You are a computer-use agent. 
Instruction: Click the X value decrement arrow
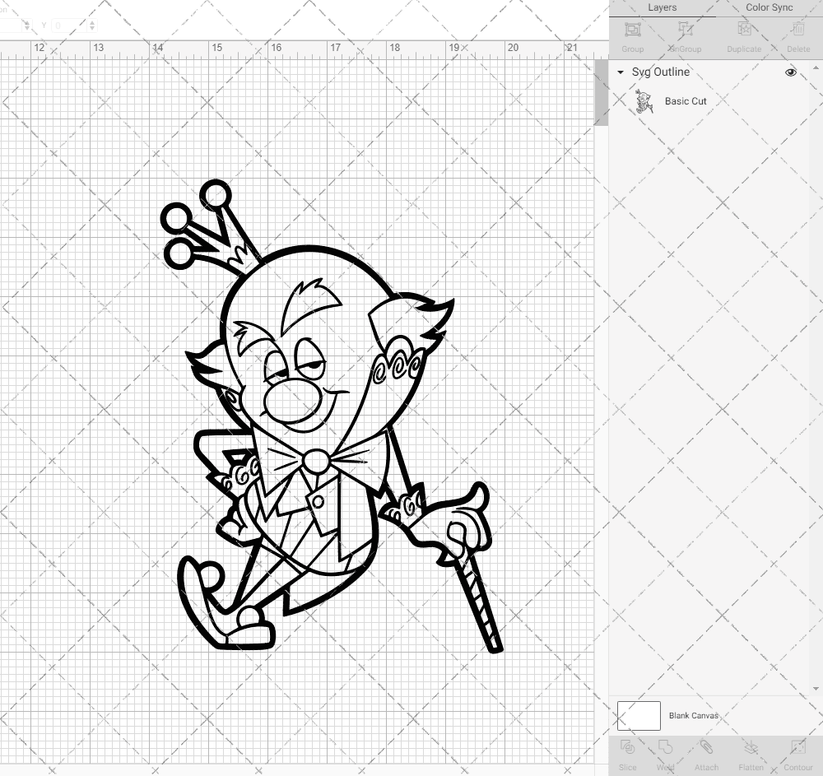coord(27,29)
